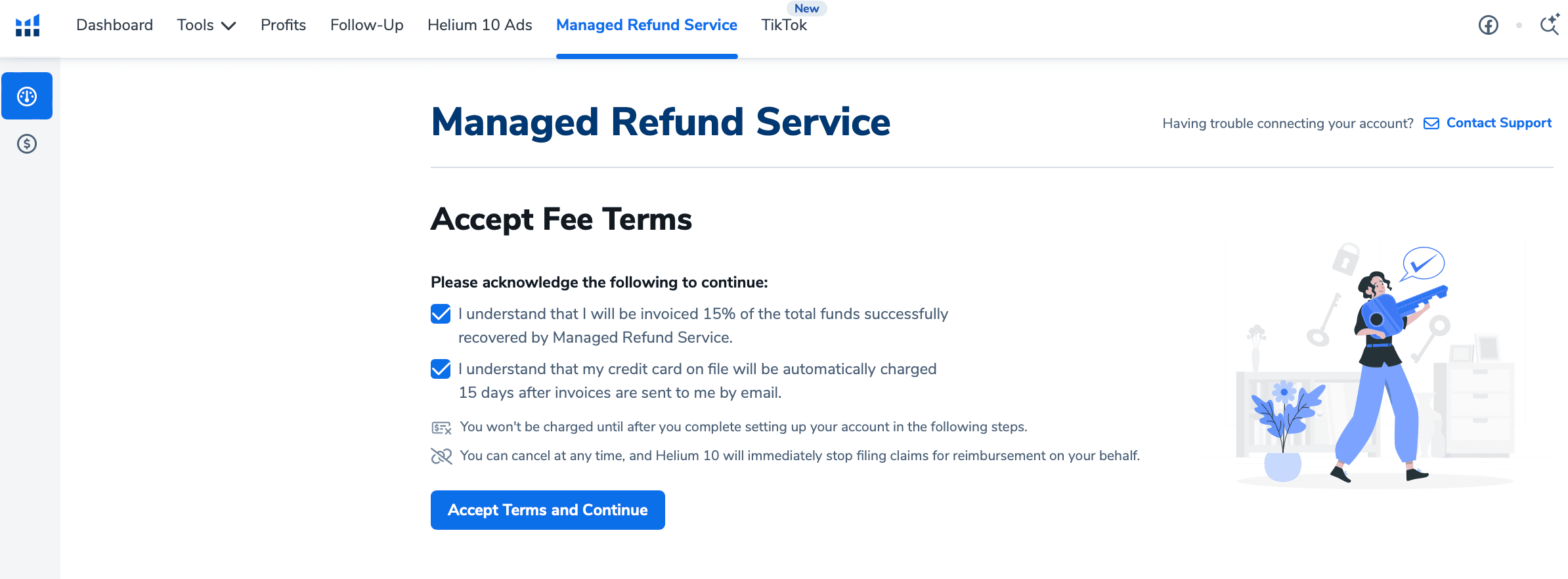Click the Helium 10 logo icon
Screen dimensions: 1568x579
pyautogui.click(x=28, y=26)
